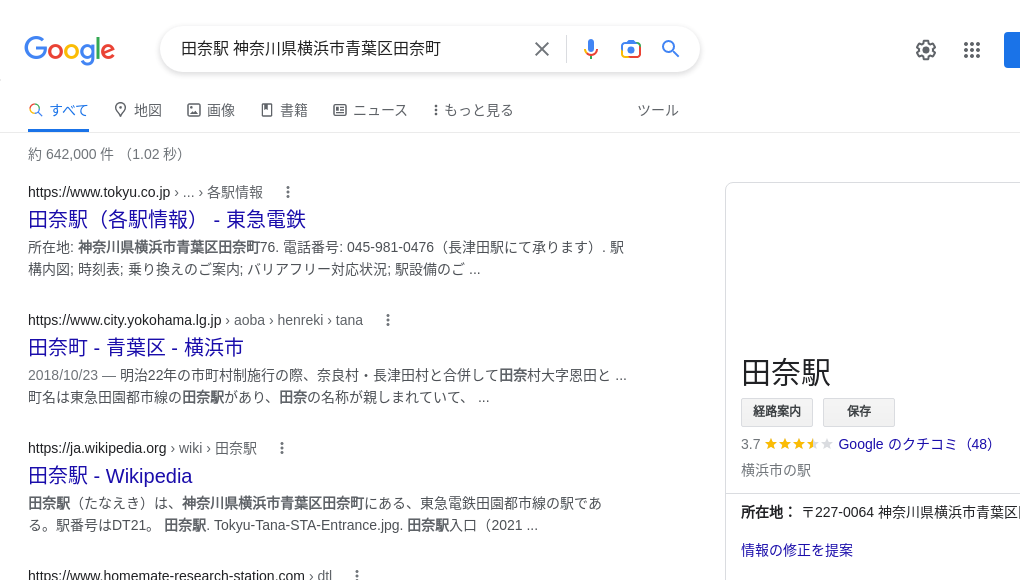This screenshot has height=580, width=1020.
Task: Click the 経路案内 directions button
Action: [x=777, y=412]
